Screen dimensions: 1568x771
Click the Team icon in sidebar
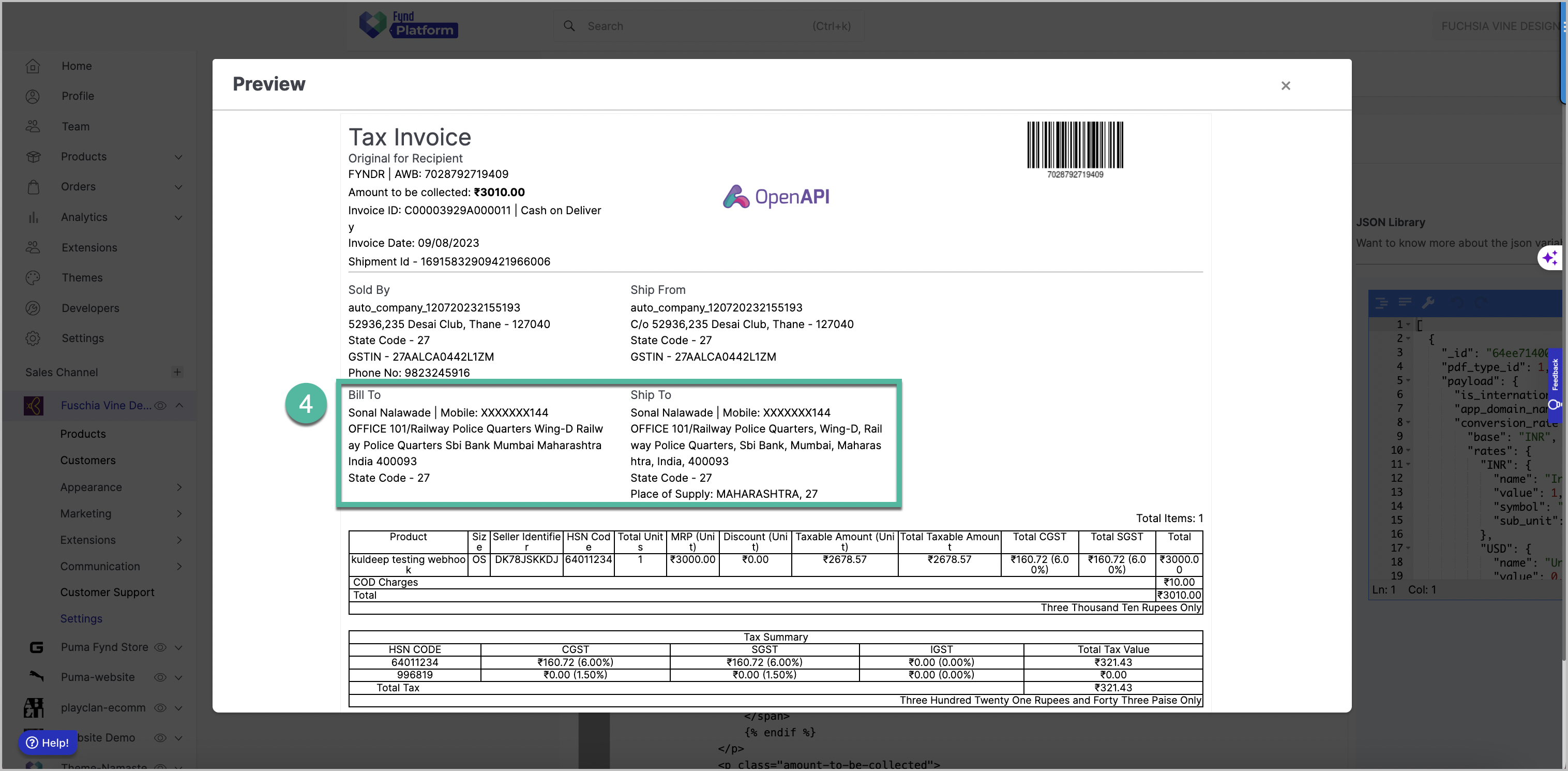point(34,127)
